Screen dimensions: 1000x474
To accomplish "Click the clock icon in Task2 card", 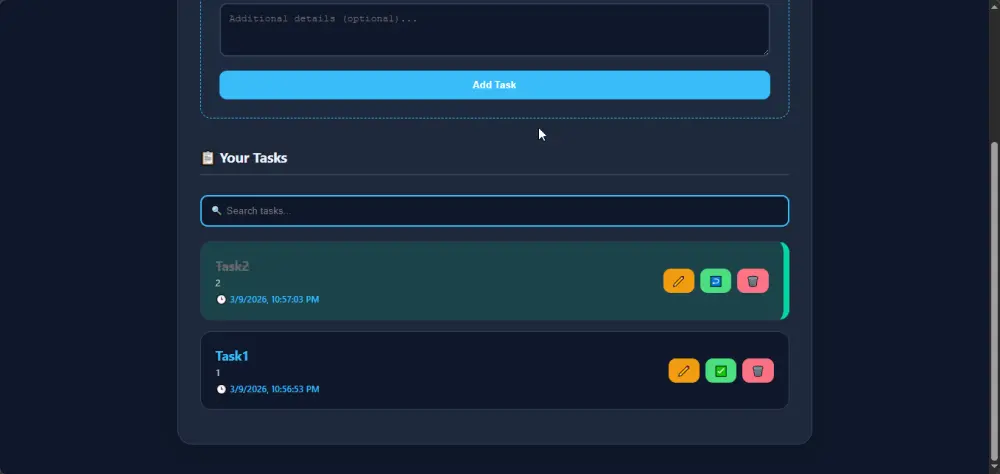I will 221,299.
